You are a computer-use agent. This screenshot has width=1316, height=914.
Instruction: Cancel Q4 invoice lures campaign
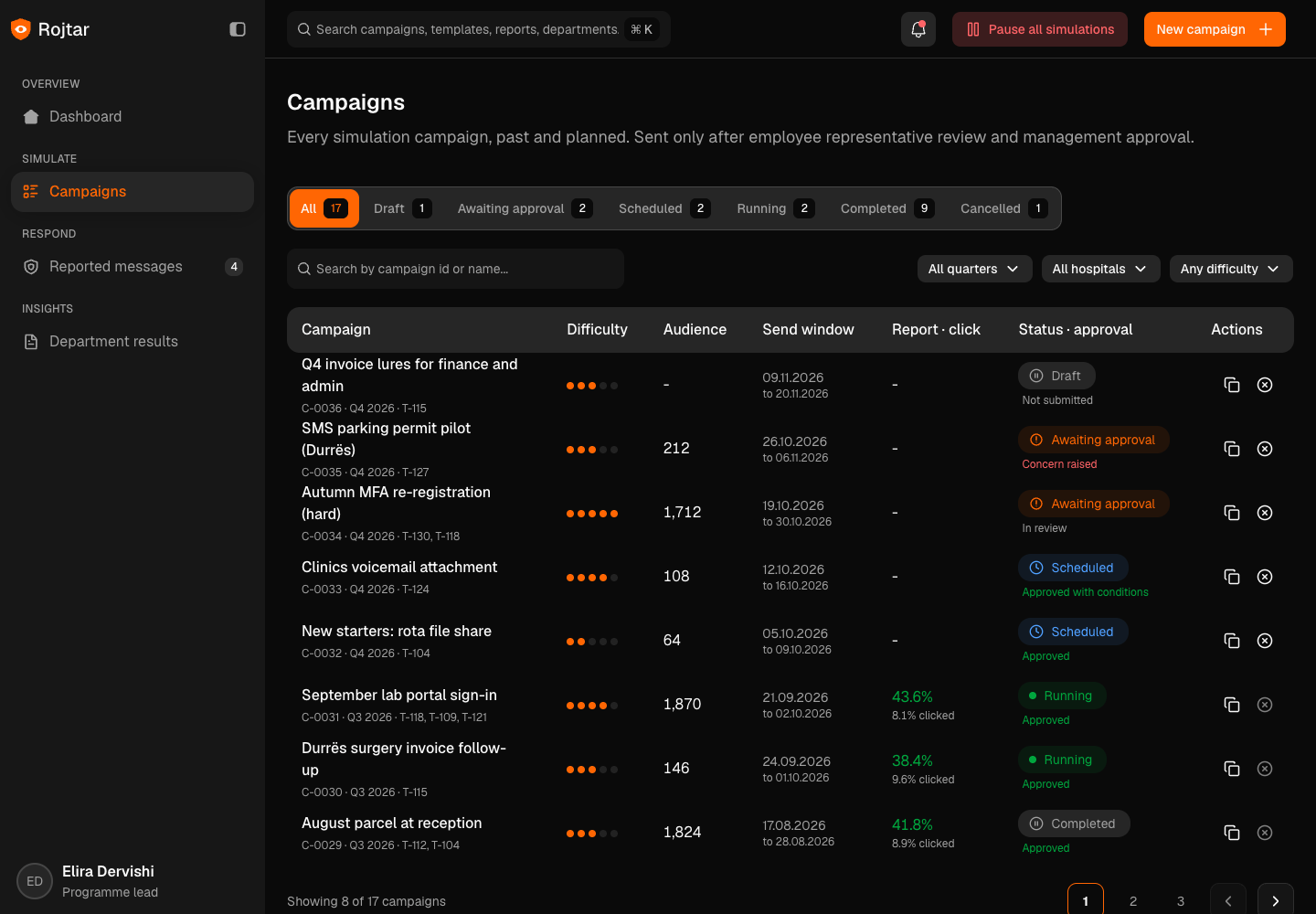click(x=1265, y=385)
